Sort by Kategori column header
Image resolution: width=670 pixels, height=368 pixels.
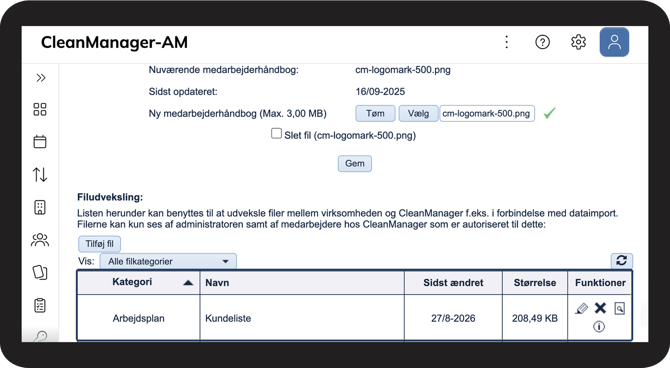coord(138,282)
